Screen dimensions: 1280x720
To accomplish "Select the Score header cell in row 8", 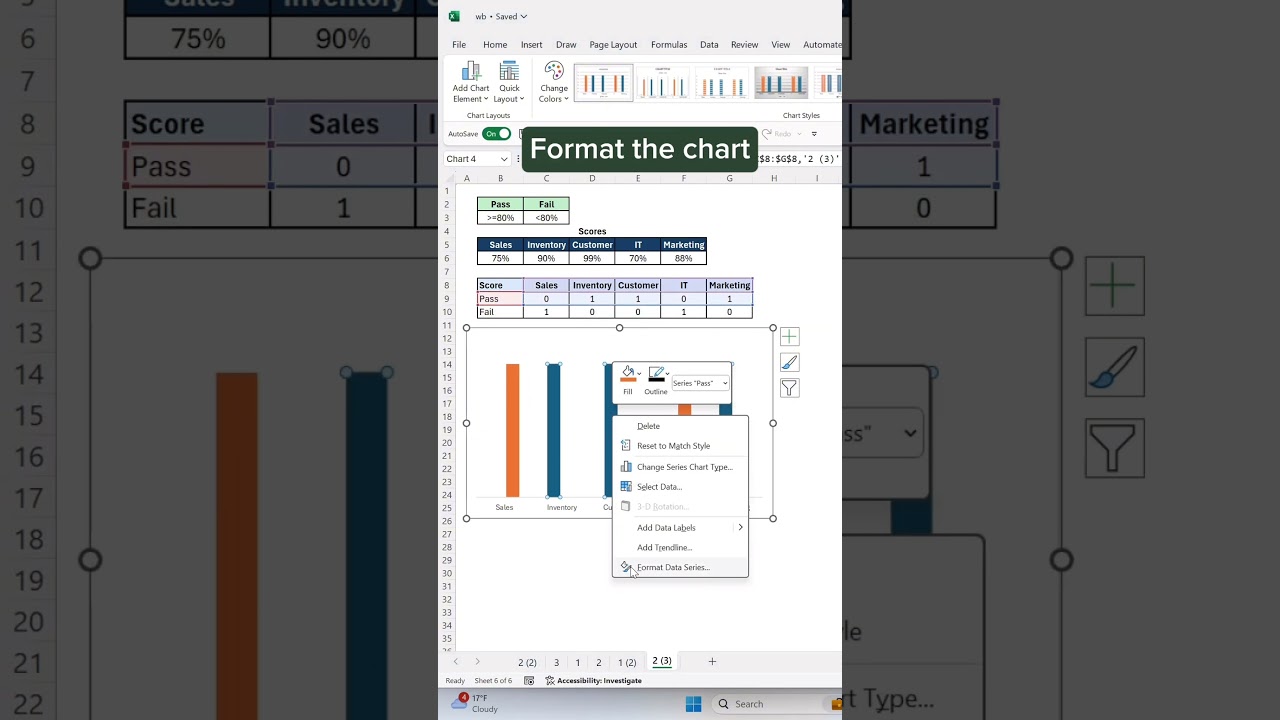I will click(x=500, y=285).
